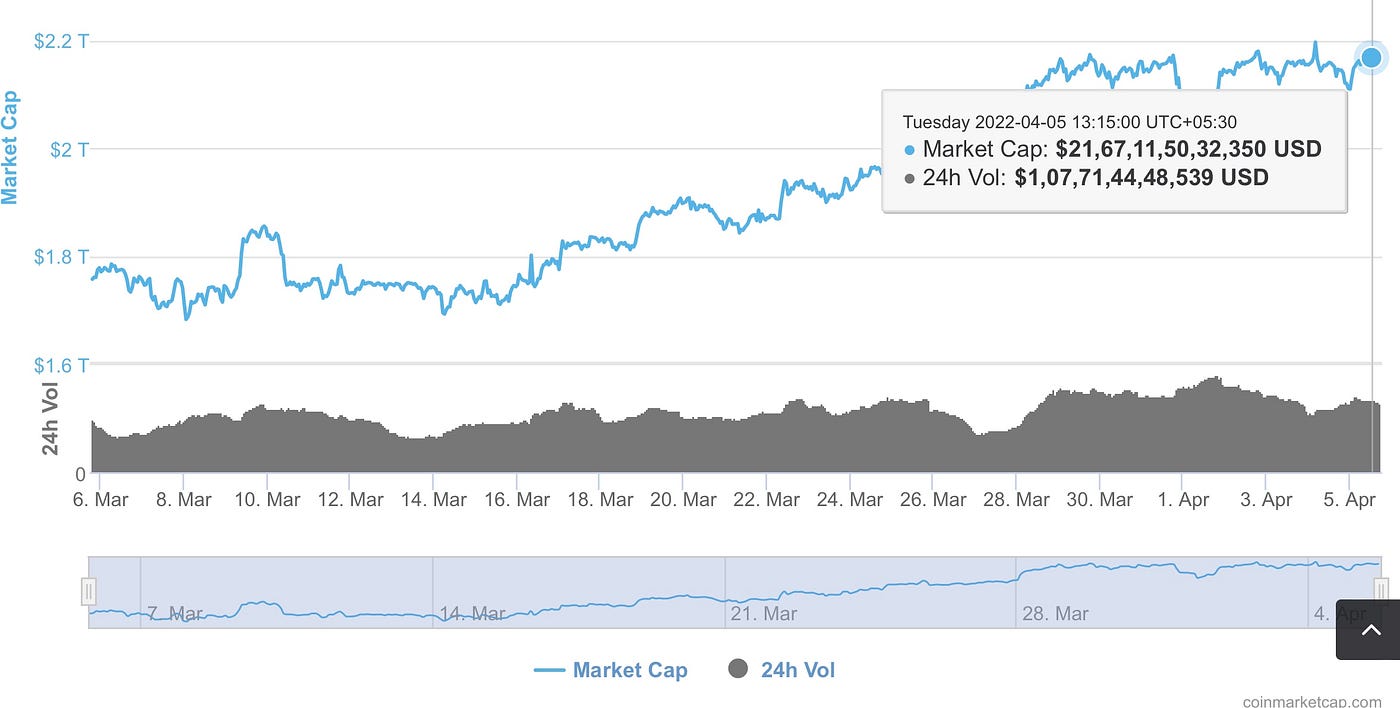The height and width of the screenshot is (708, 1400).
Task: Click the 24h Vol legend dot icon
Action: [x=738, y=670]
